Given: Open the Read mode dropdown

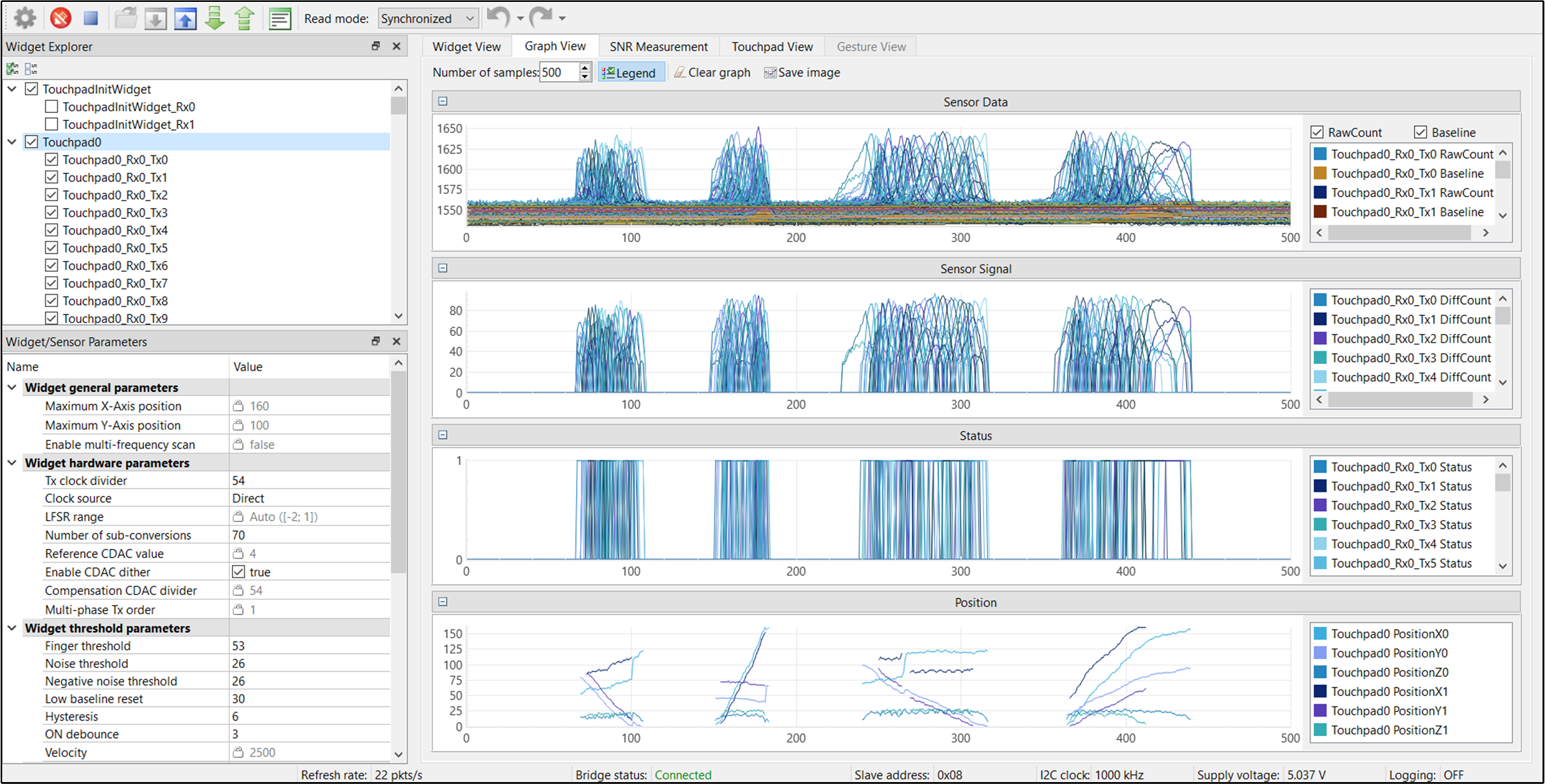Looking at the screenshot, I should click(x=428, y=19).
